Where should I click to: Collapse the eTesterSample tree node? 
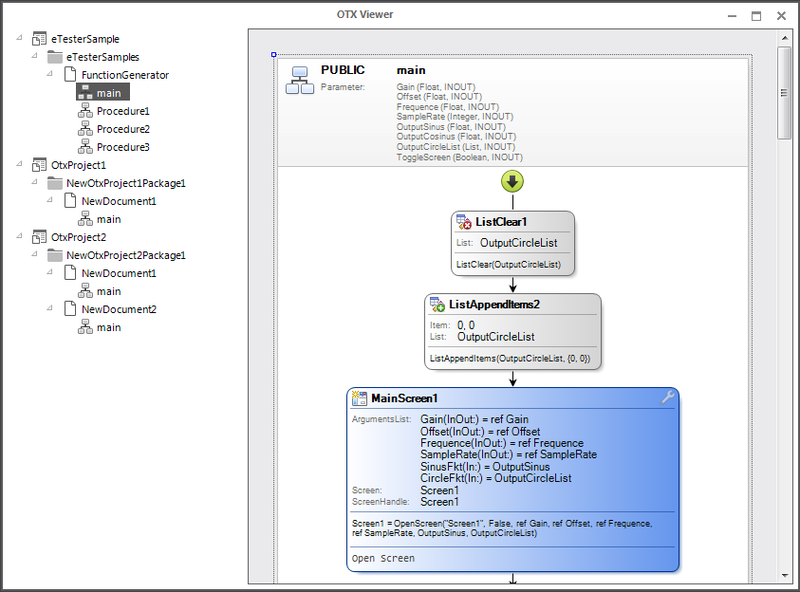pyautogui.click(x=19, y=37)
